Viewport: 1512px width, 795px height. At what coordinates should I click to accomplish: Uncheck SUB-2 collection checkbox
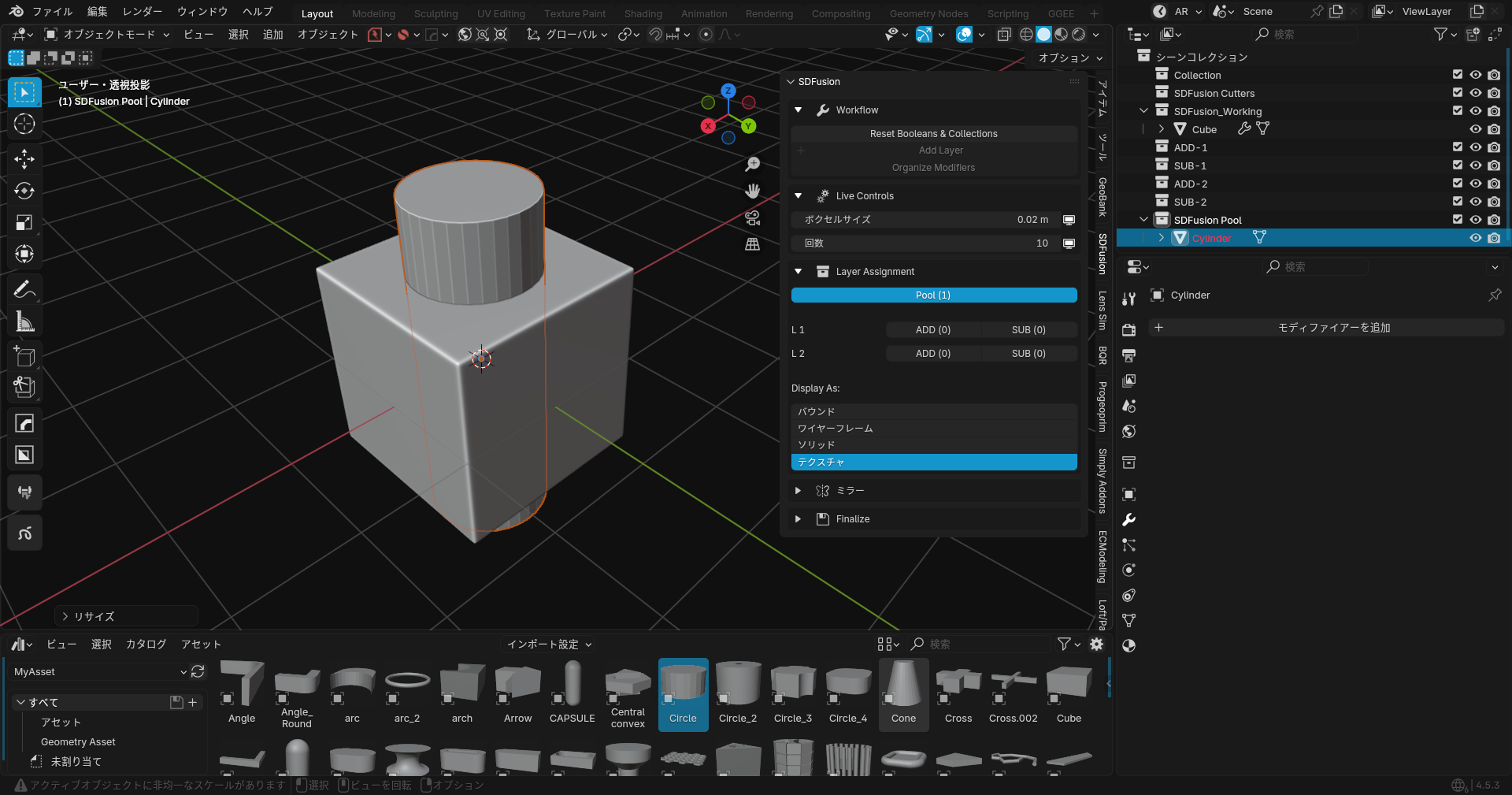click(x=1458, y=202)
